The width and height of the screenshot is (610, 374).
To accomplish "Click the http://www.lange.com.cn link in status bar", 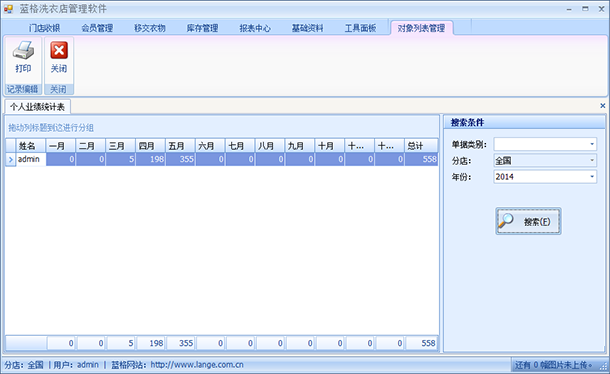I will click(197, 365).
